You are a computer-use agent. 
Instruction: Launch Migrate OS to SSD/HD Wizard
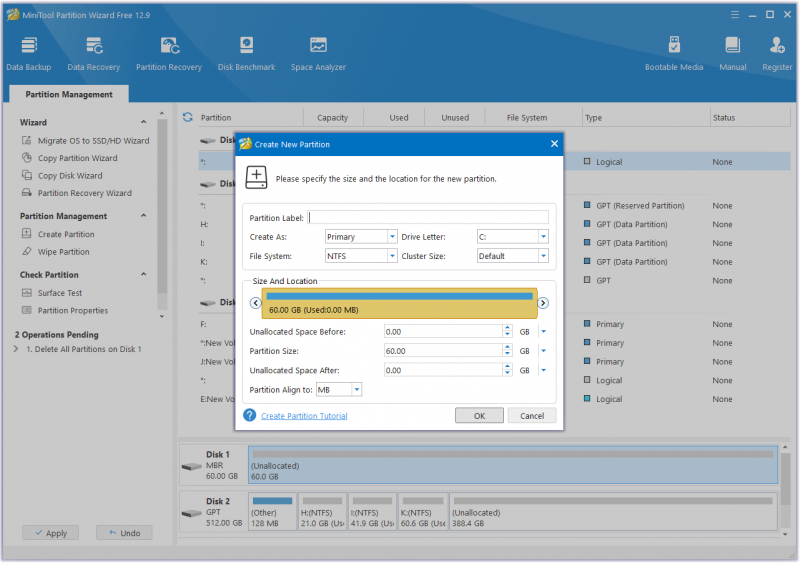pos(85,140)
